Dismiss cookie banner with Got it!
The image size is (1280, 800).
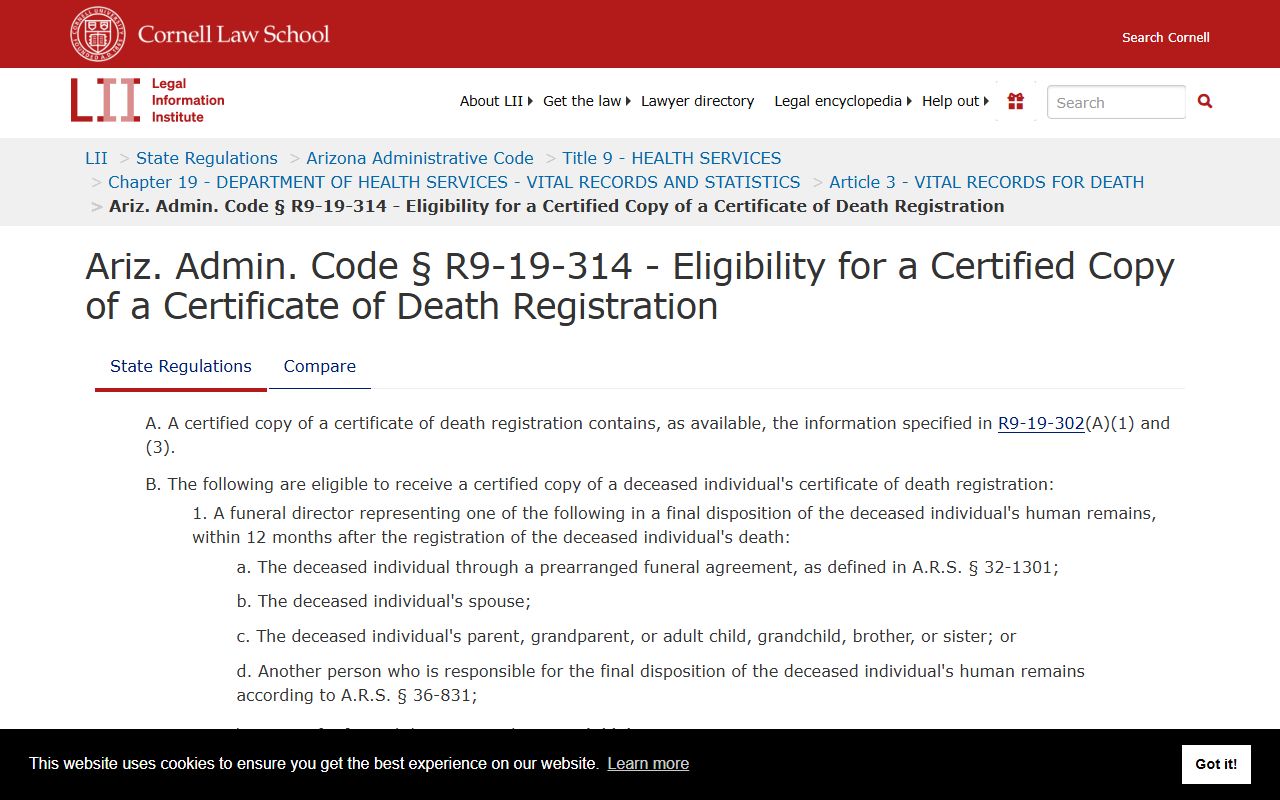click(1216, 764)
